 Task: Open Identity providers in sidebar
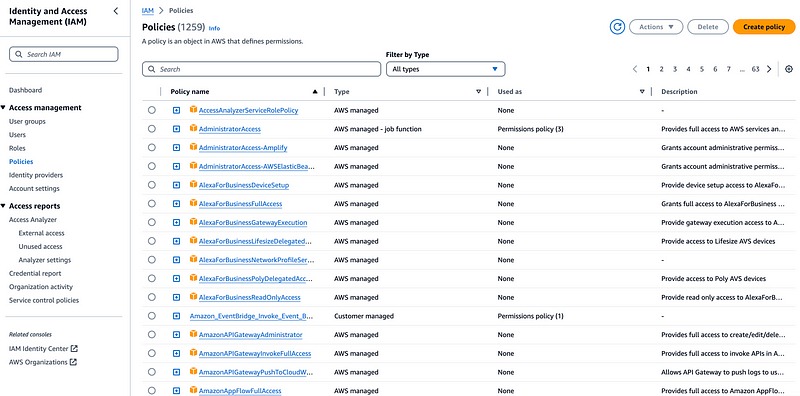click(x=36, y=175)
